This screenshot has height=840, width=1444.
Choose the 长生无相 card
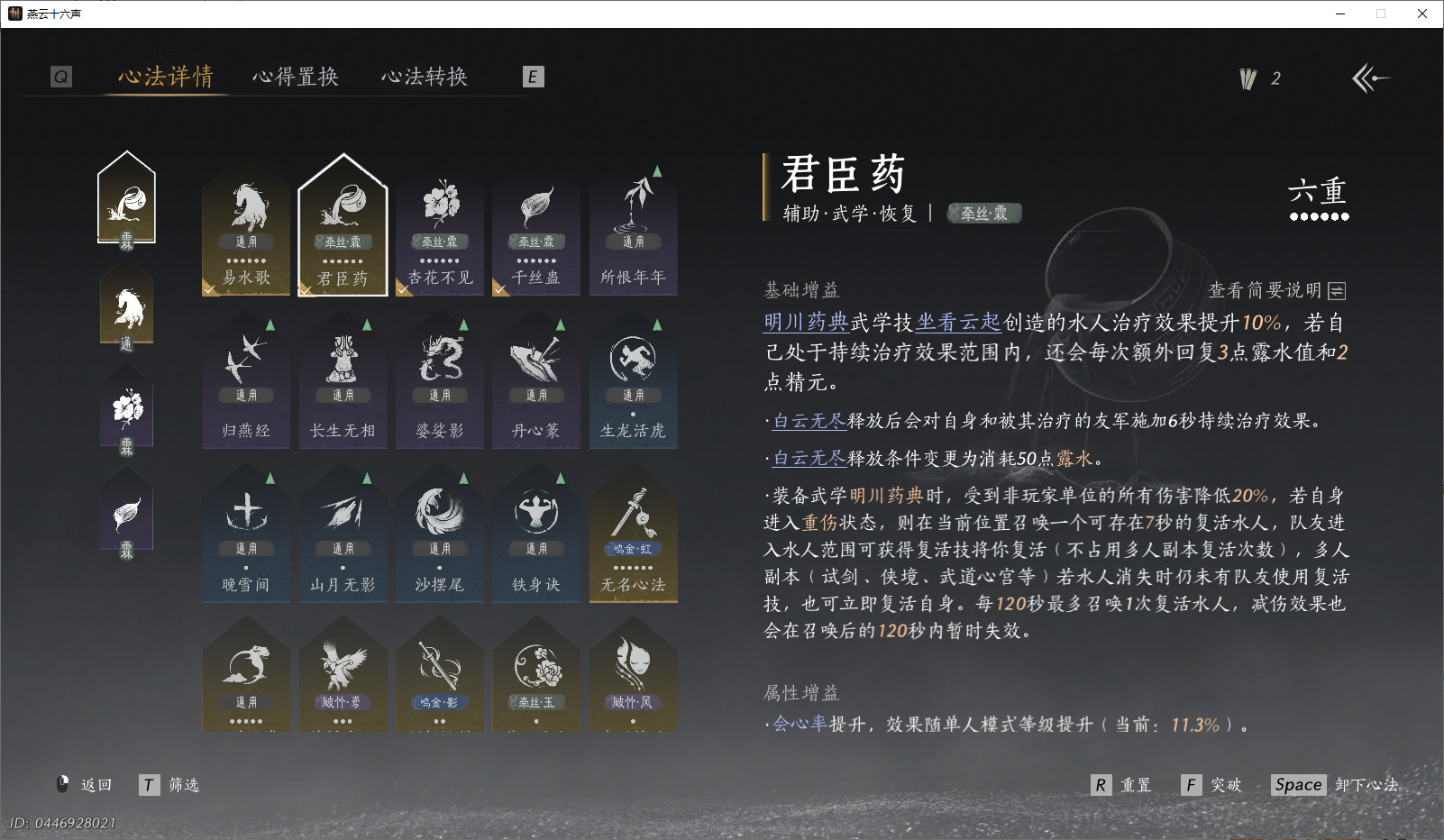point(343,380)
